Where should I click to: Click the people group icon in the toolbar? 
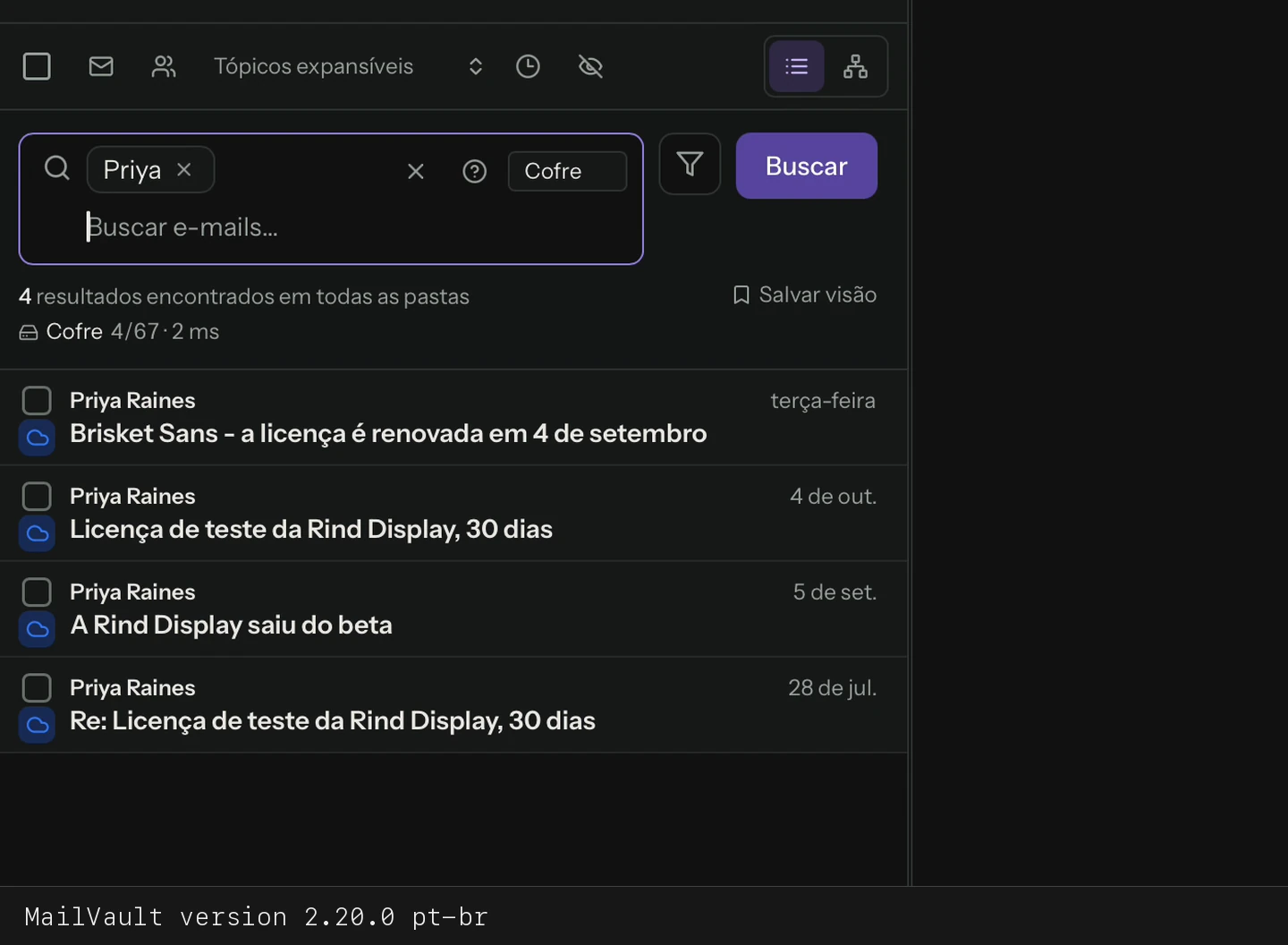coord(164,66)
